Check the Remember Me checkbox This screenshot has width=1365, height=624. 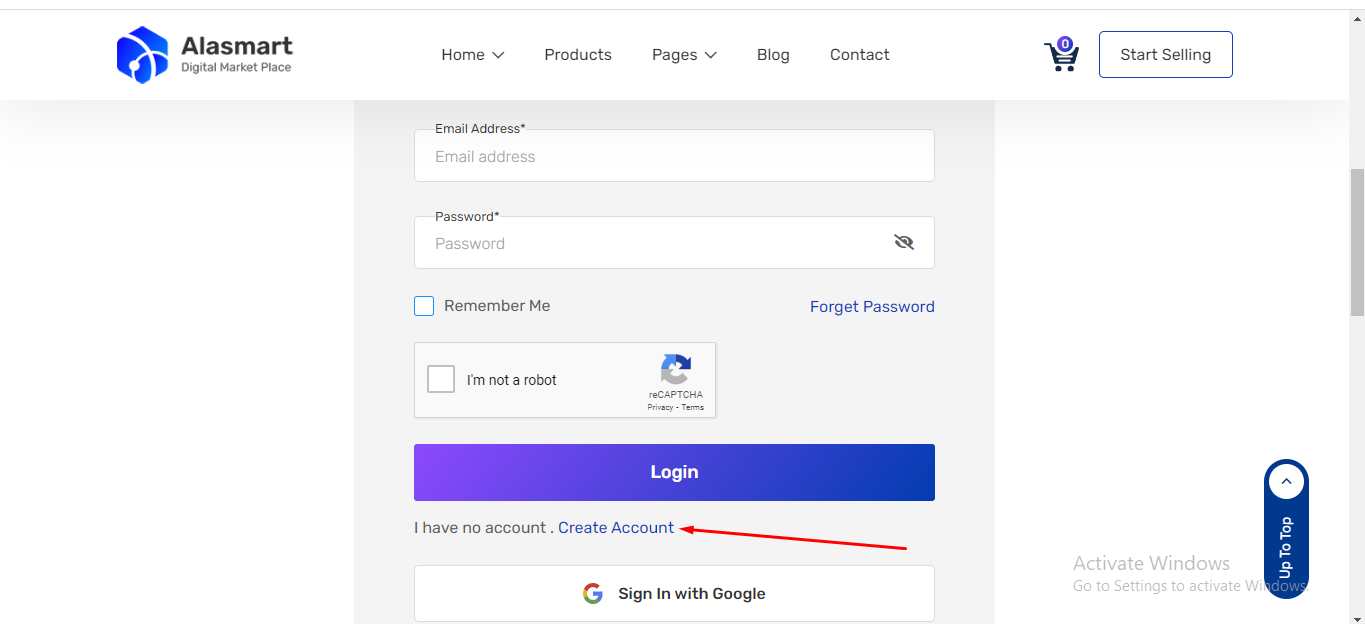pos(424,306)
